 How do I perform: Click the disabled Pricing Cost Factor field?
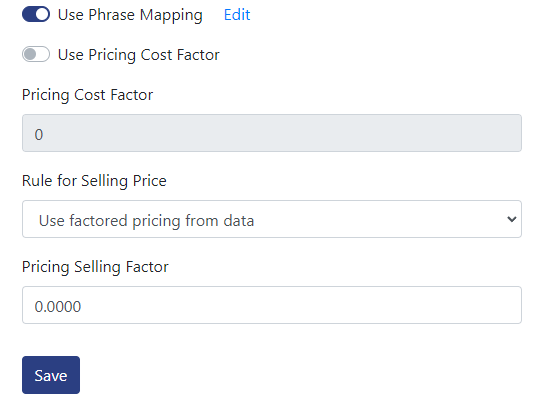pyautogui.click(x=272, y=133)
